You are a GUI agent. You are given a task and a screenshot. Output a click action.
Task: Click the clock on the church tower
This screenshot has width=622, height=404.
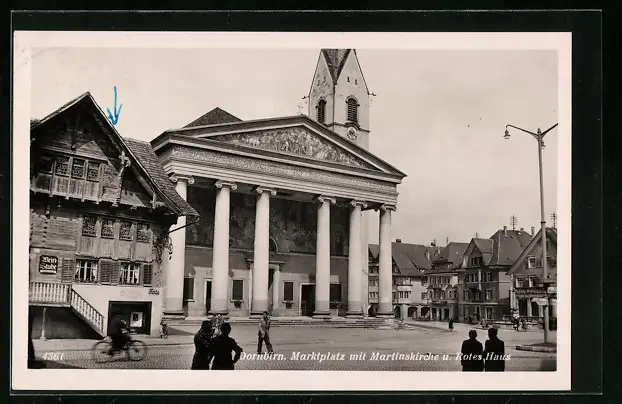pos(352,132)
